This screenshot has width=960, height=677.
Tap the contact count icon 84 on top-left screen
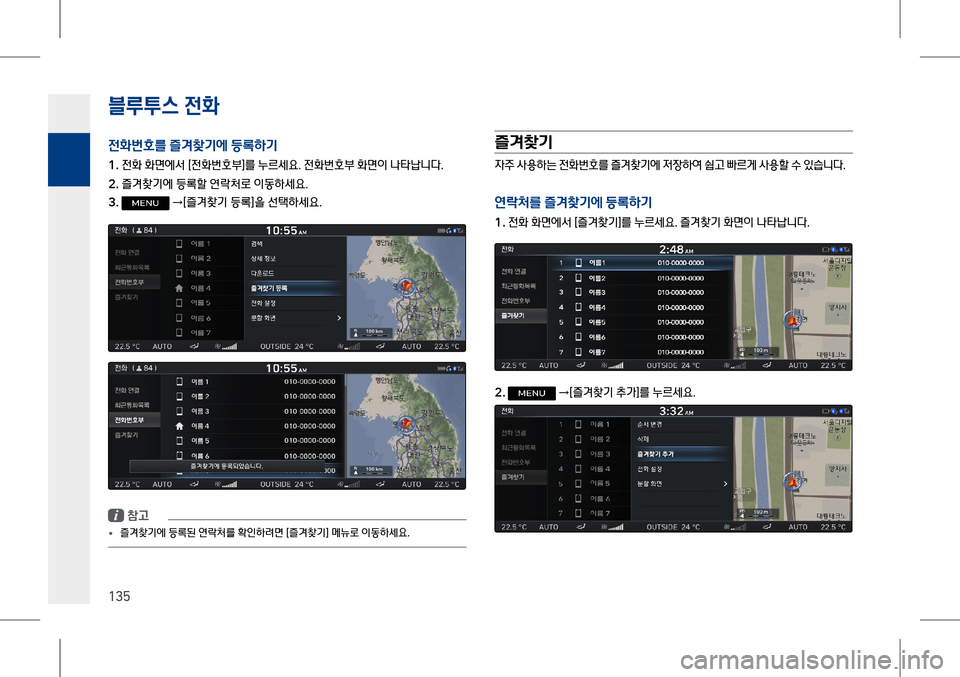pos(144,230)
